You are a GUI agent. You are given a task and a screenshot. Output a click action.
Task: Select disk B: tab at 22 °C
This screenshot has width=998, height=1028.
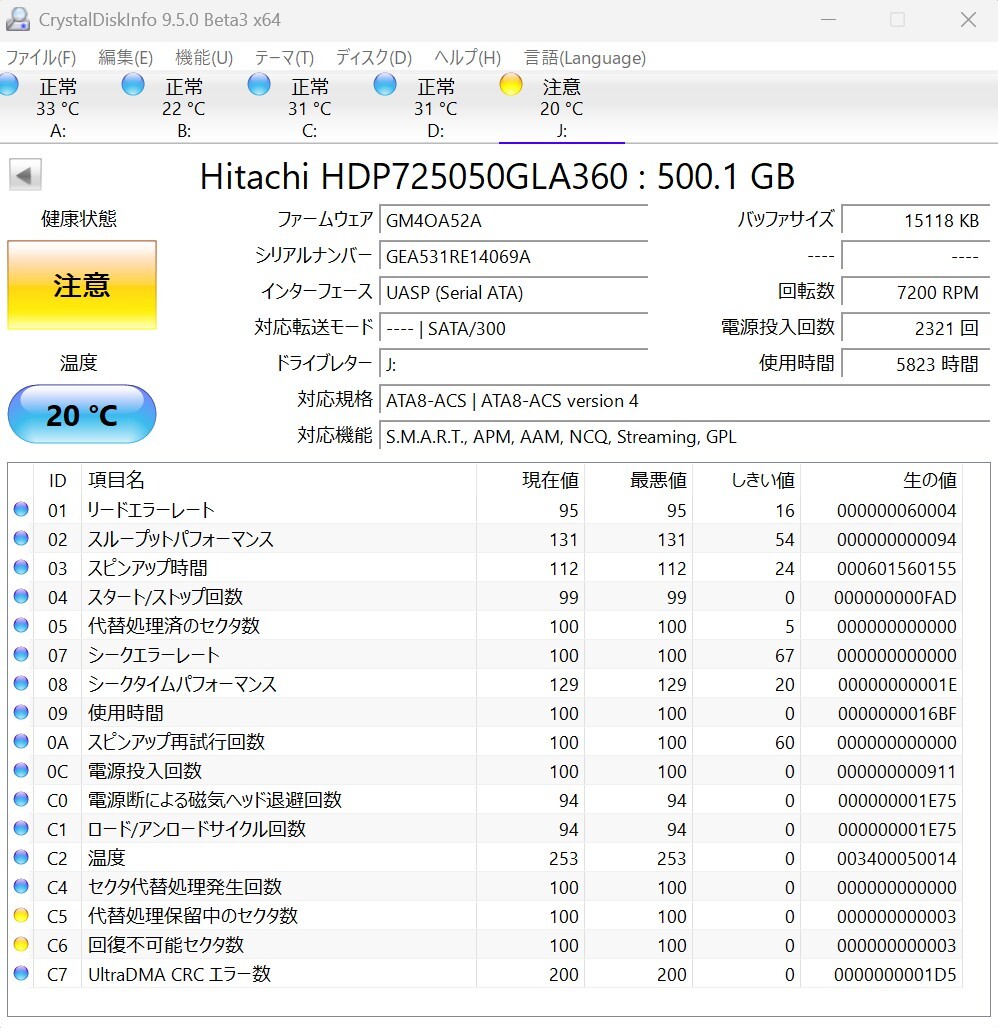coord(184,108)
